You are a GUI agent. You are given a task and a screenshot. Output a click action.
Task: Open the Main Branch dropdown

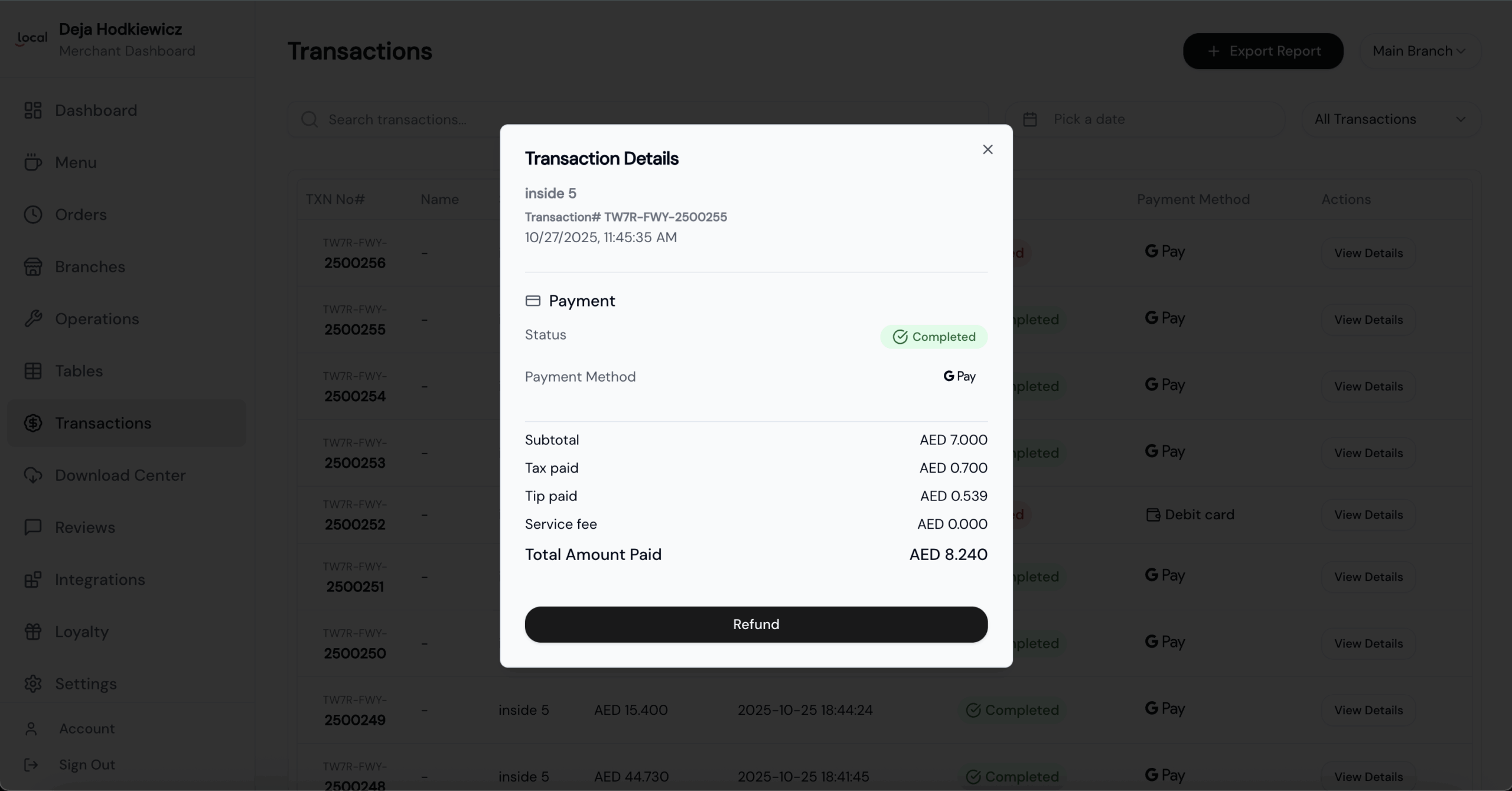coord(1419,51)
